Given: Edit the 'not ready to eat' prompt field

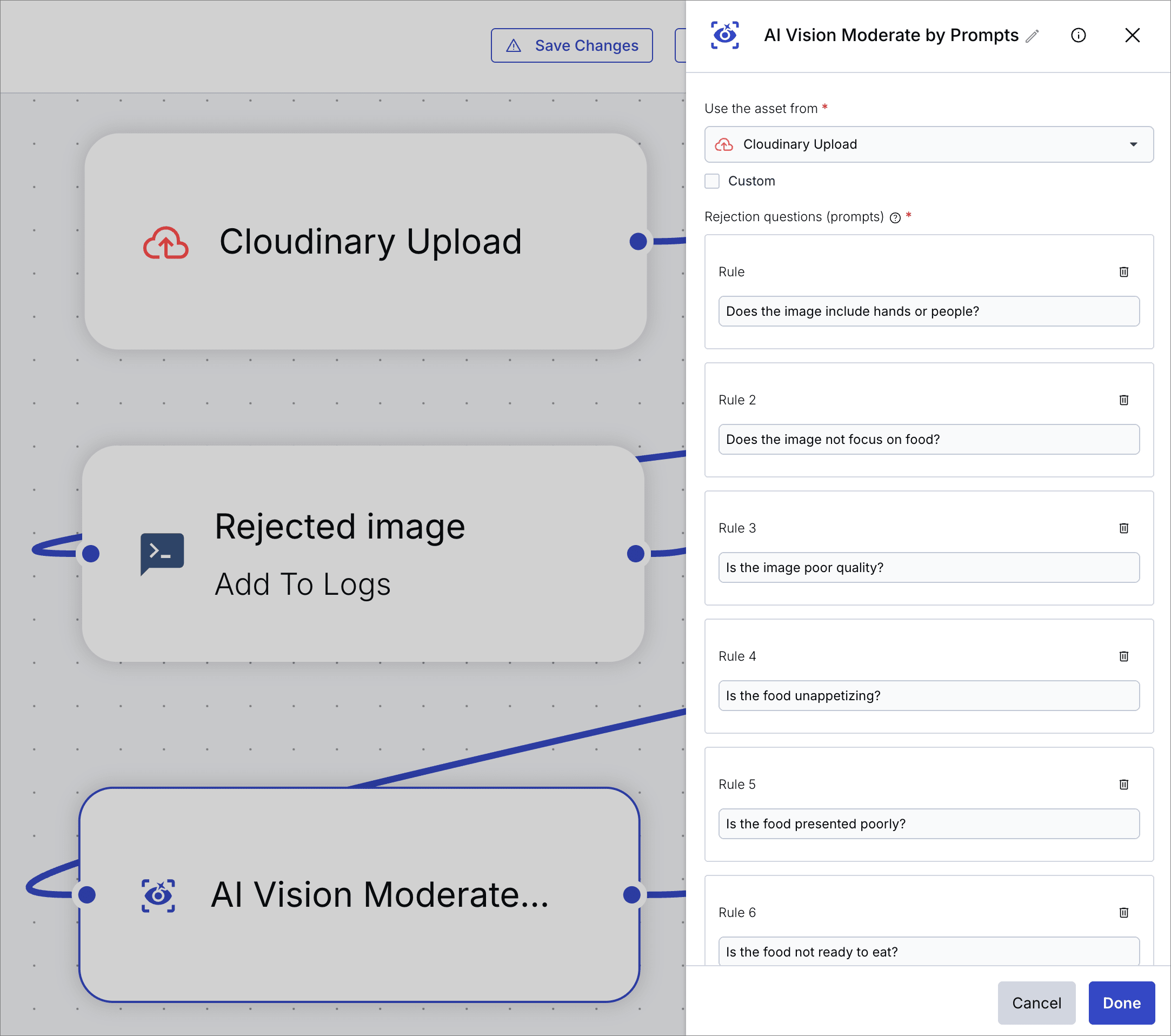Looking at the screenshot, I should (929, 951).
